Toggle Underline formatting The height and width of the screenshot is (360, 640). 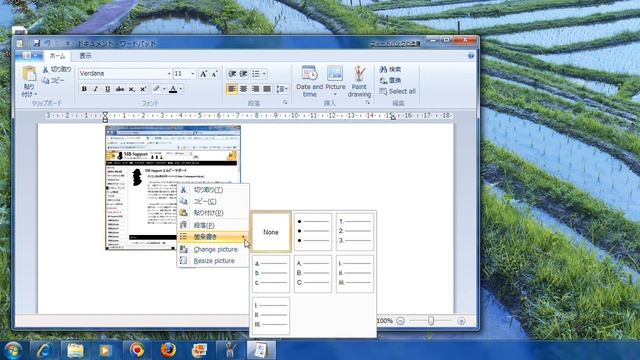coord(108,89)
